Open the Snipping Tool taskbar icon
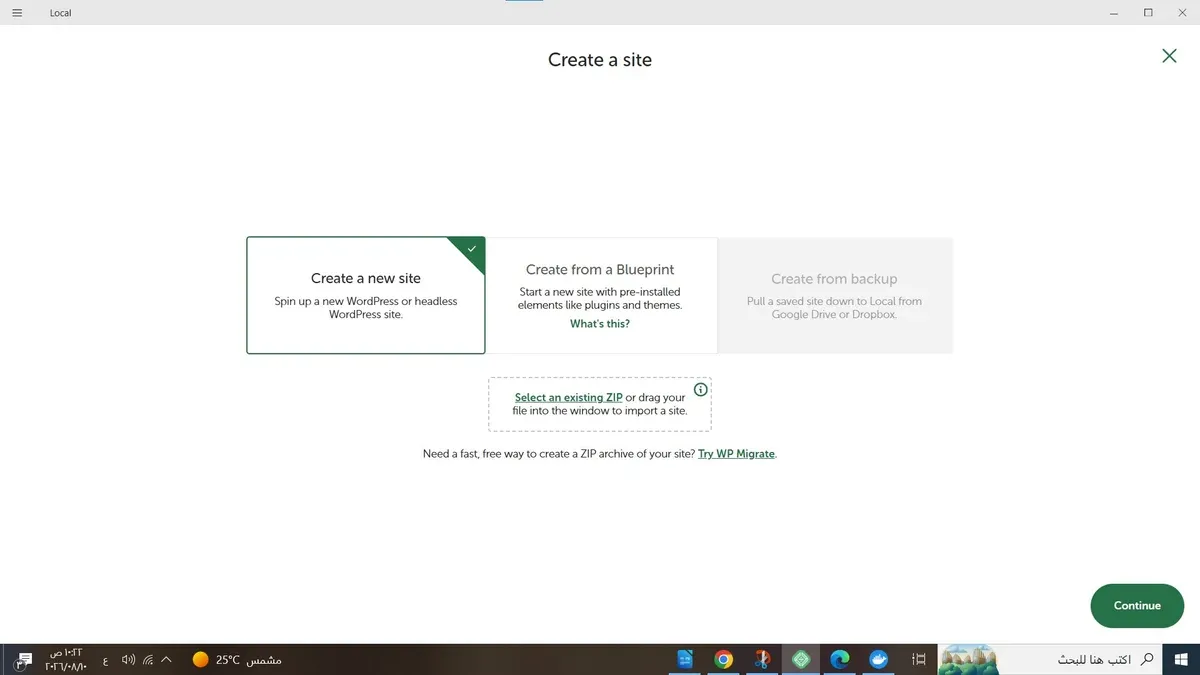Image resolution: width=1200 pixels, height=675 pixels. click(762, 659)
